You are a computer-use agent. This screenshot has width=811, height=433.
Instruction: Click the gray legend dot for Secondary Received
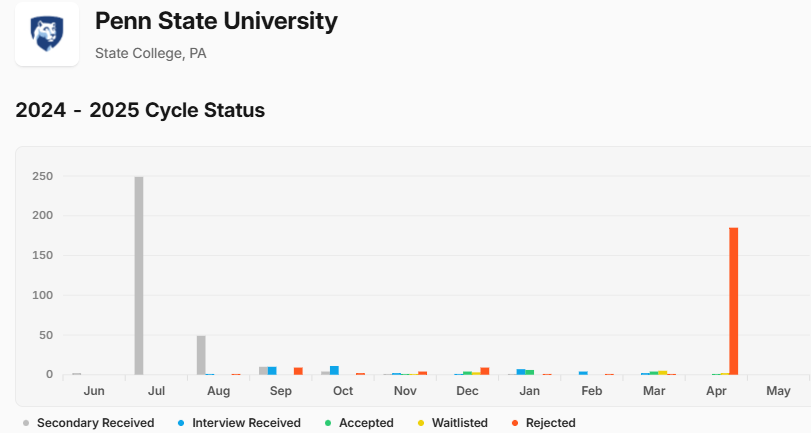(26, 423)
